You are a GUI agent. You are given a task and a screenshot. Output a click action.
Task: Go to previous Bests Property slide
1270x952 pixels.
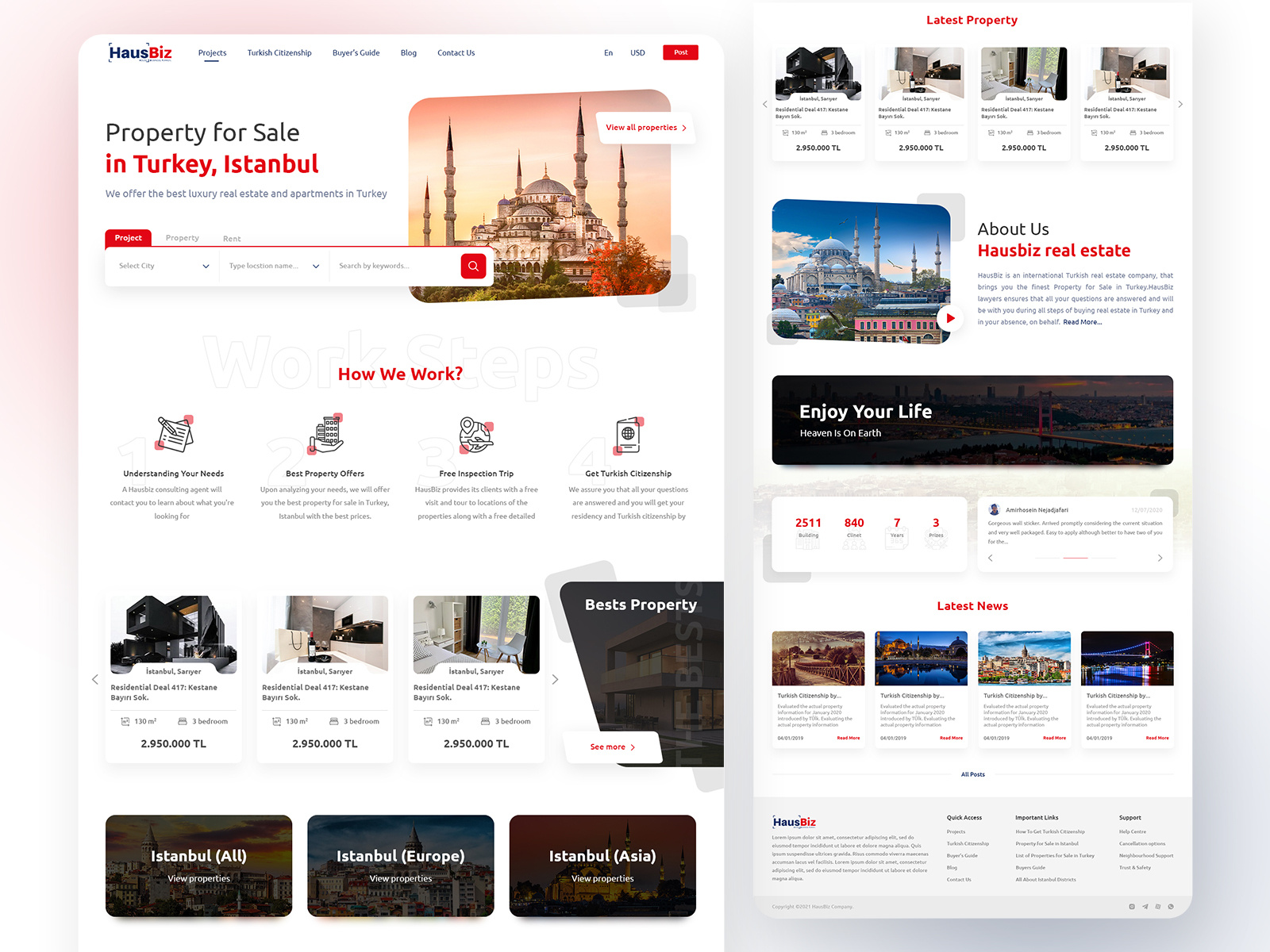tap(95, 679)
